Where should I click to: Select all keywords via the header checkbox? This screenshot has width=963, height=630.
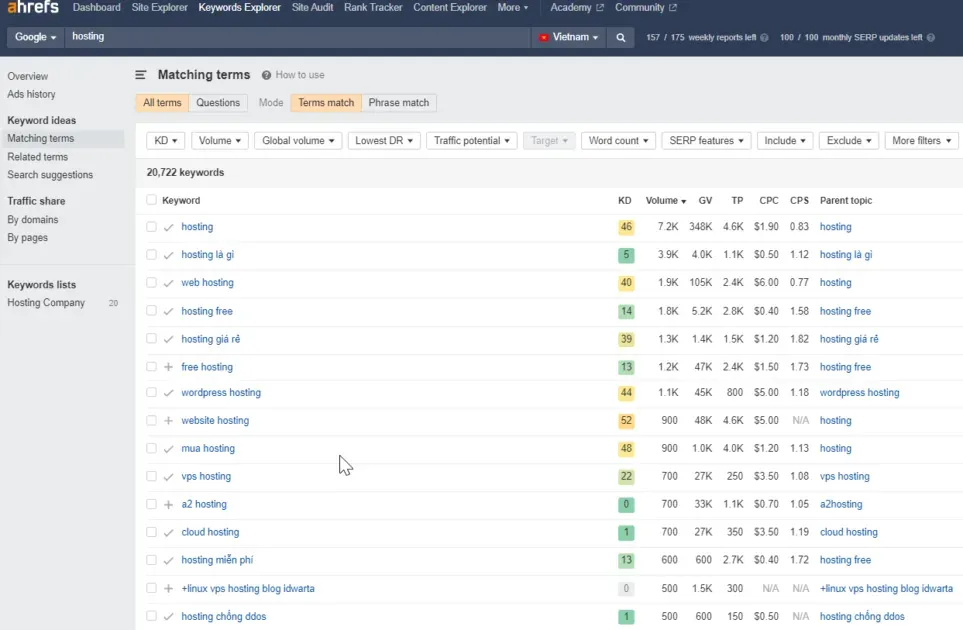pos(151,200)
